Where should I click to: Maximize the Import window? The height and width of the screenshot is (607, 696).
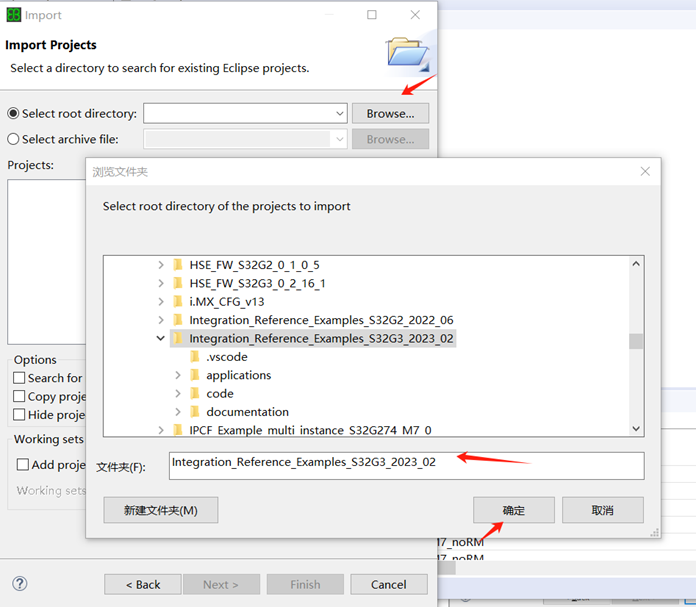[x=372, y=15]
